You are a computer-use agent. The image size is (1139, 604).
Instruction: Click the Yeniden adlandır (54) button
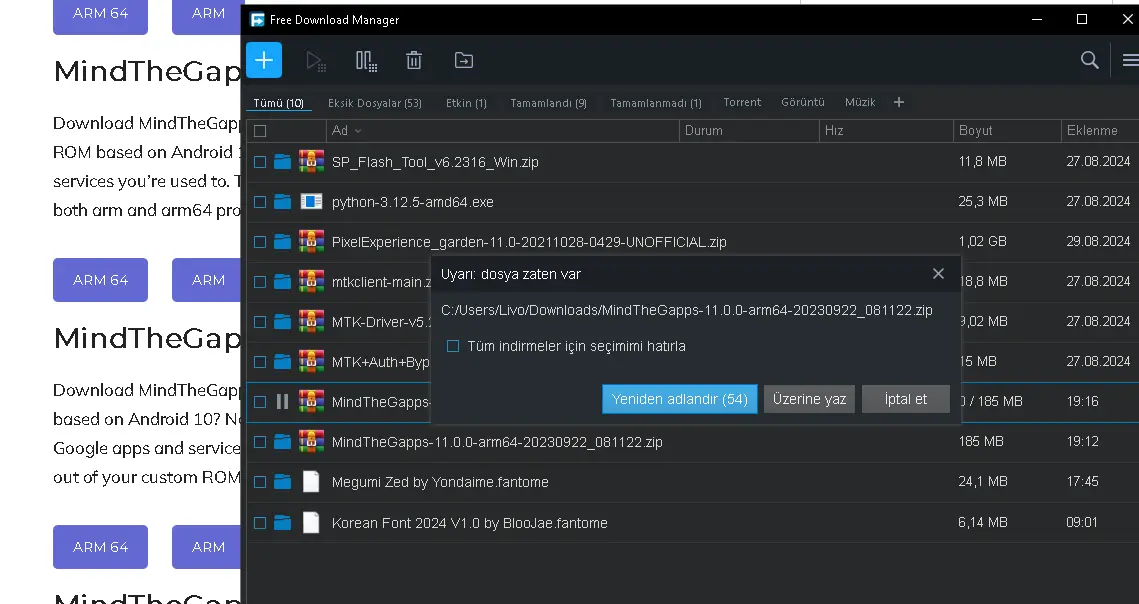click(x=679, y=399)
